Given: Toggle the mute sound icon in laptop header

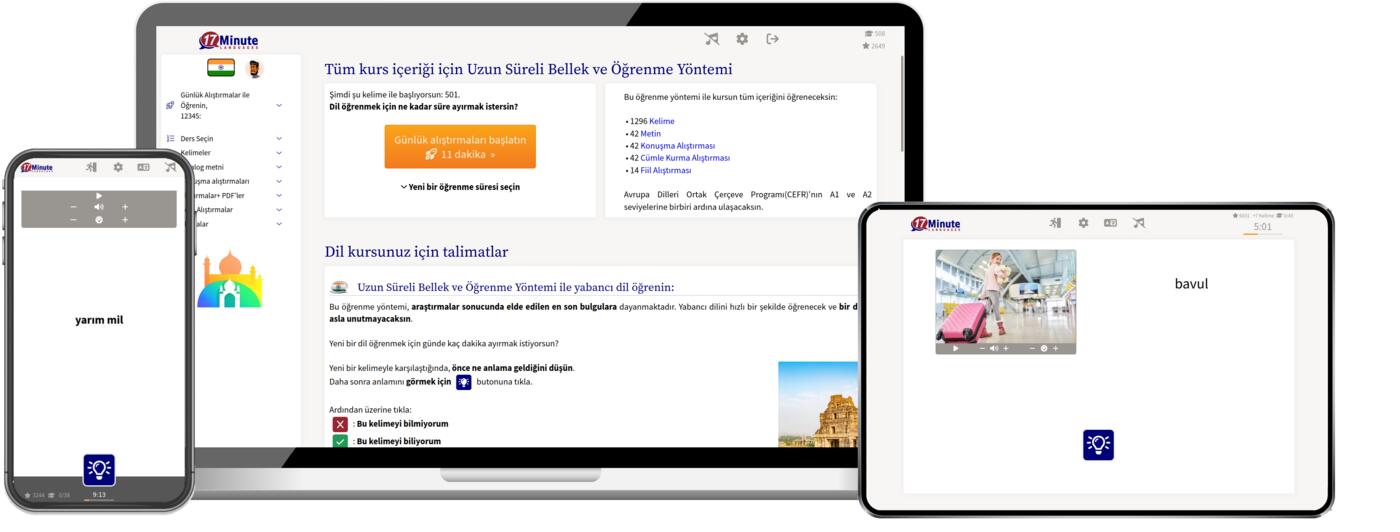Looking at the screenshot, I should (712, 39).
